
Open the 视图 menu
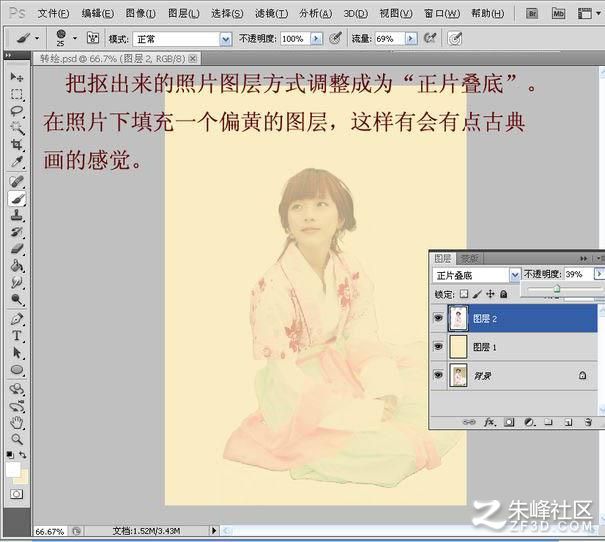coord(395,14)
